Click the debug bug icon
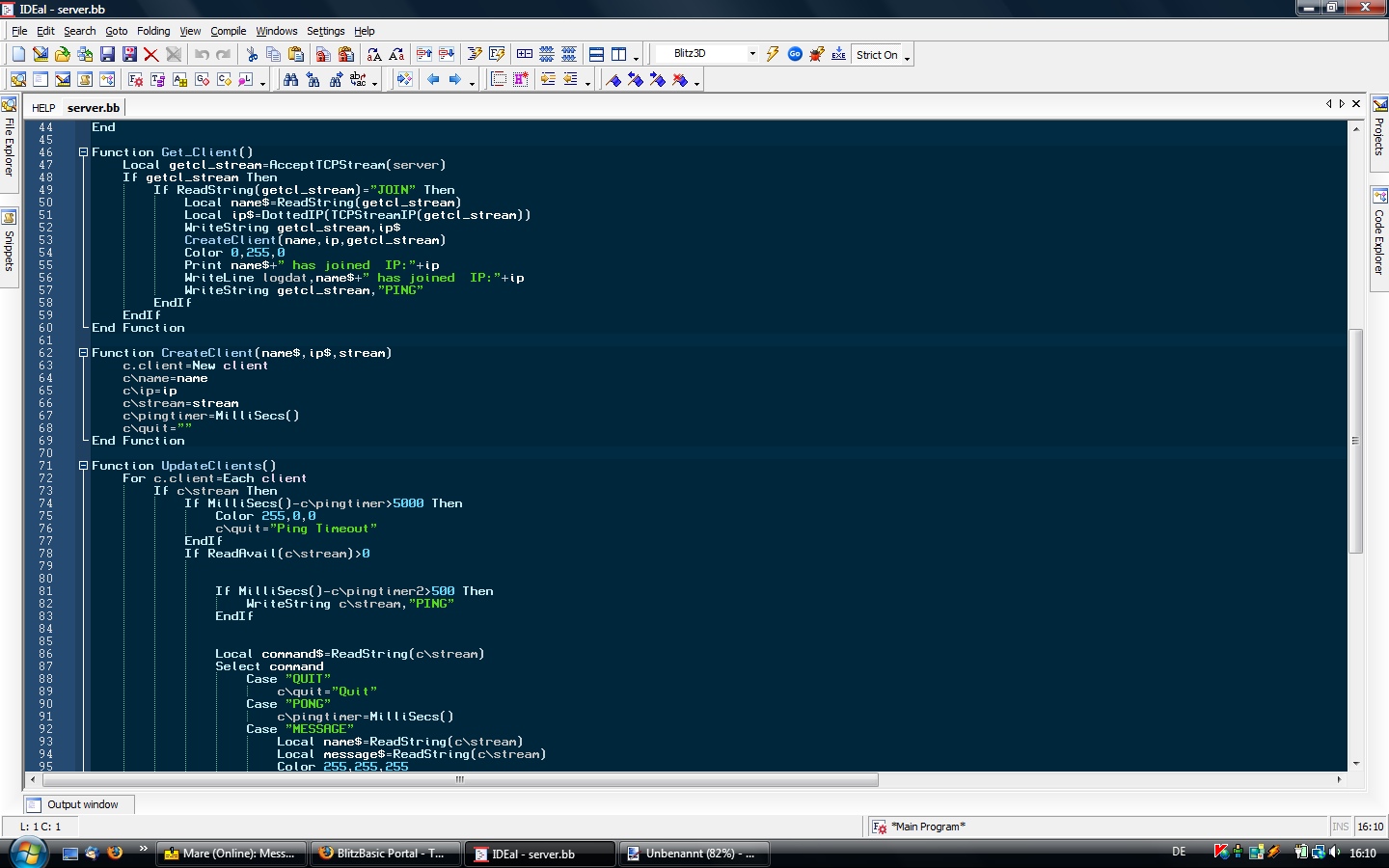Screen dimensions: 1389x868 coord(817,55)
